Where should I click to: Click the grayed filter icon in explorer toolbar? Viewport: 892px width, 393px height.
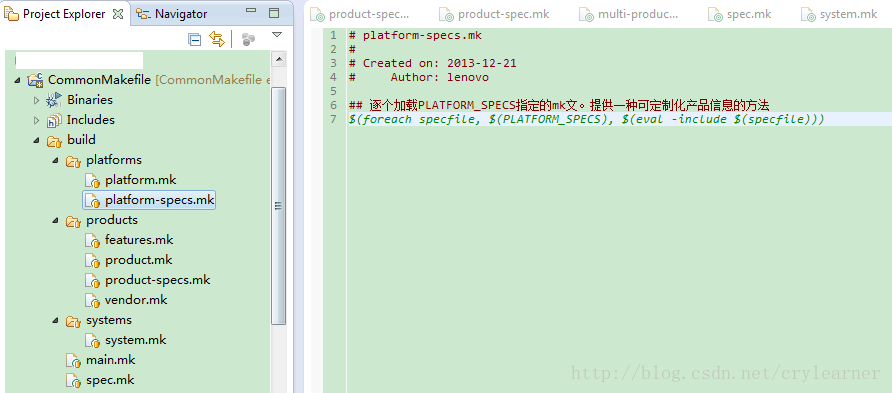248,39
